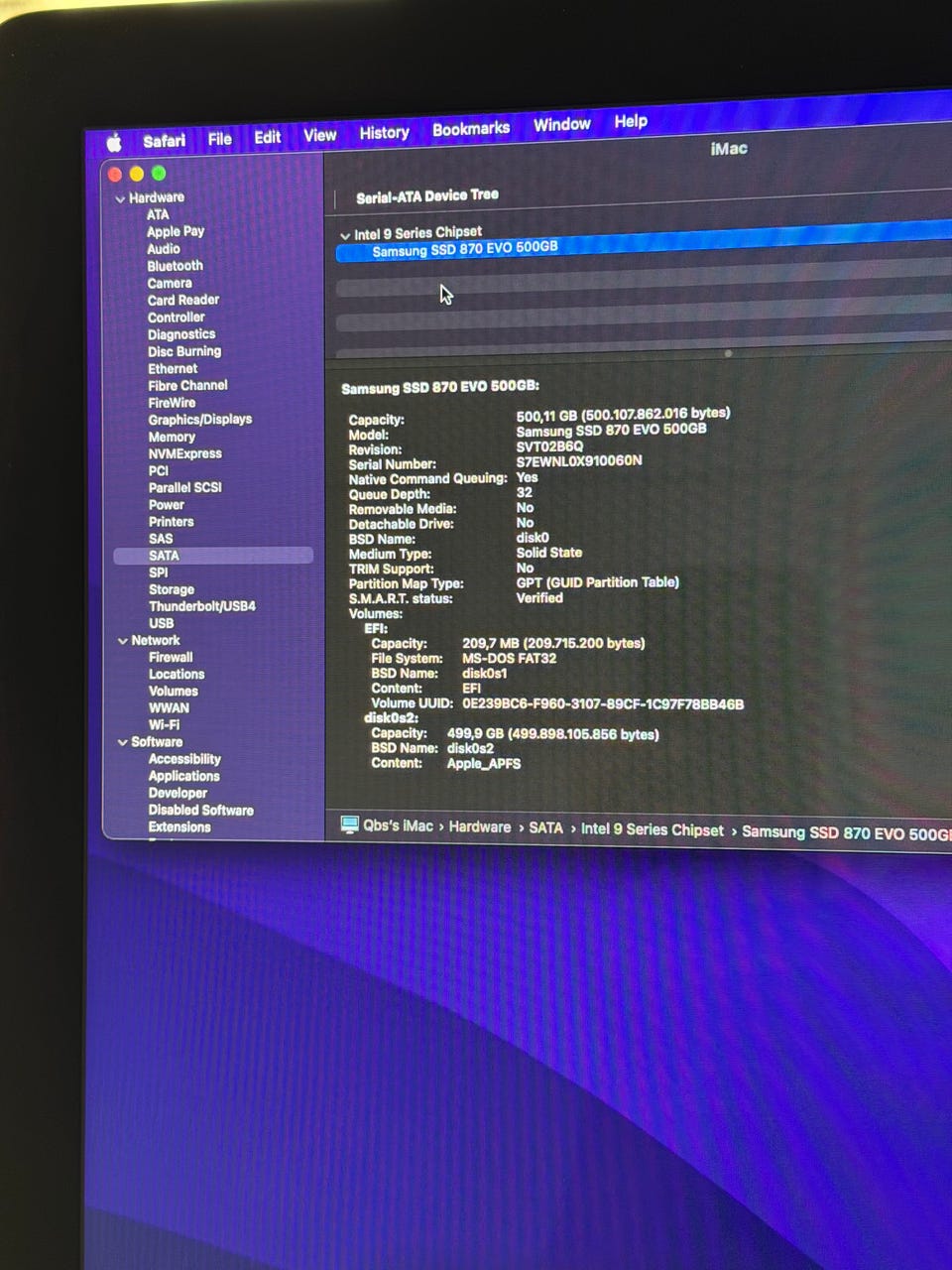The width and height of the screenshot is (952, 1270).
Task: Click the computer icon in the path bar
Action: 349,825
